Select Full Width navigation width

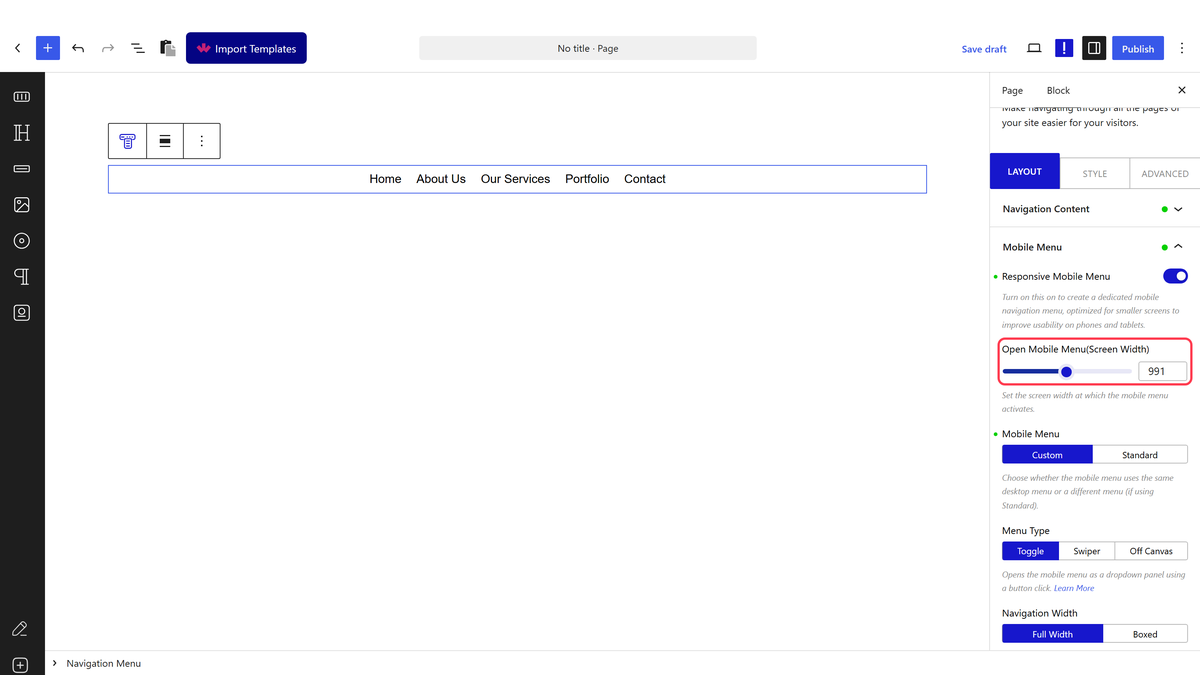pyautogui.click(x=1052, y=634)
